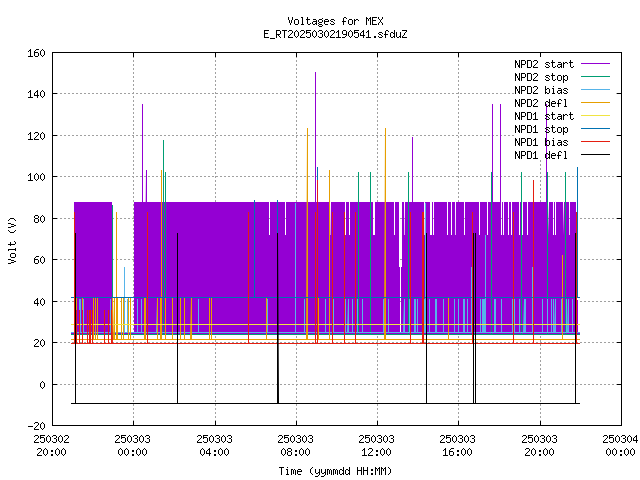The image size is (640, 480).
Task: Click the y-axis tick value 40
Action: tap(39, 302)
